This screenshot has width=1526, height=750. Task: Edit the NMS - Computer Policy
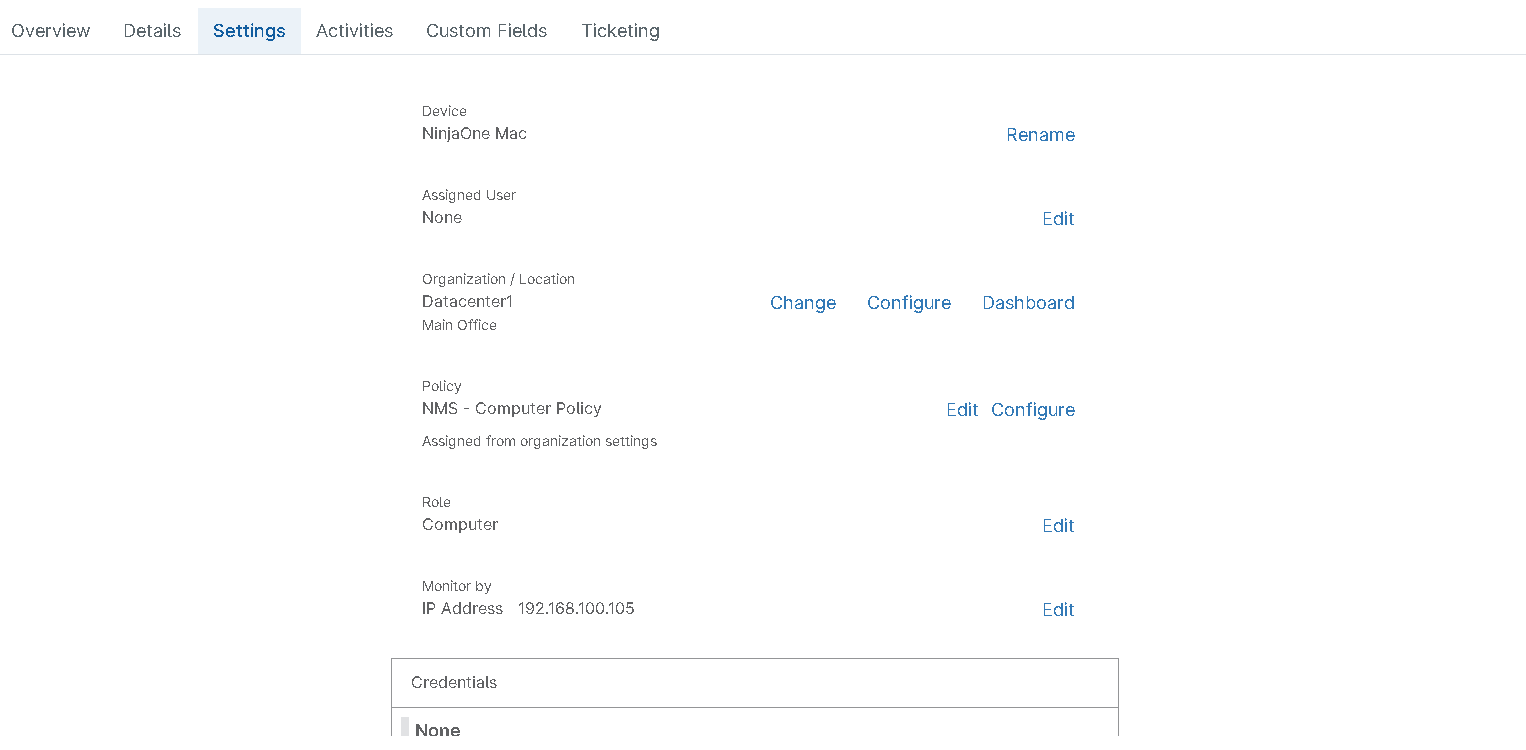tap(961, 409)
